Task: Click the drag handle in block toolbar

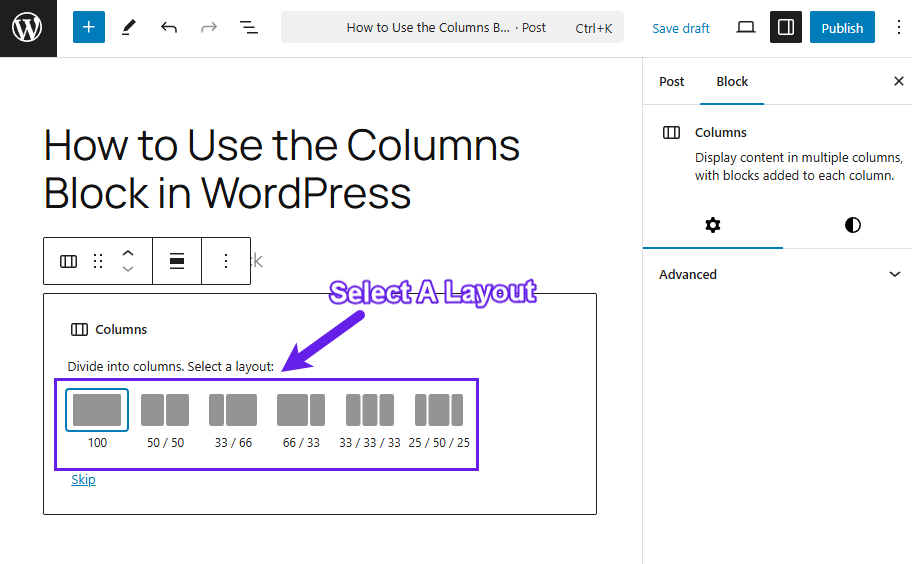Action: point(98,261)
